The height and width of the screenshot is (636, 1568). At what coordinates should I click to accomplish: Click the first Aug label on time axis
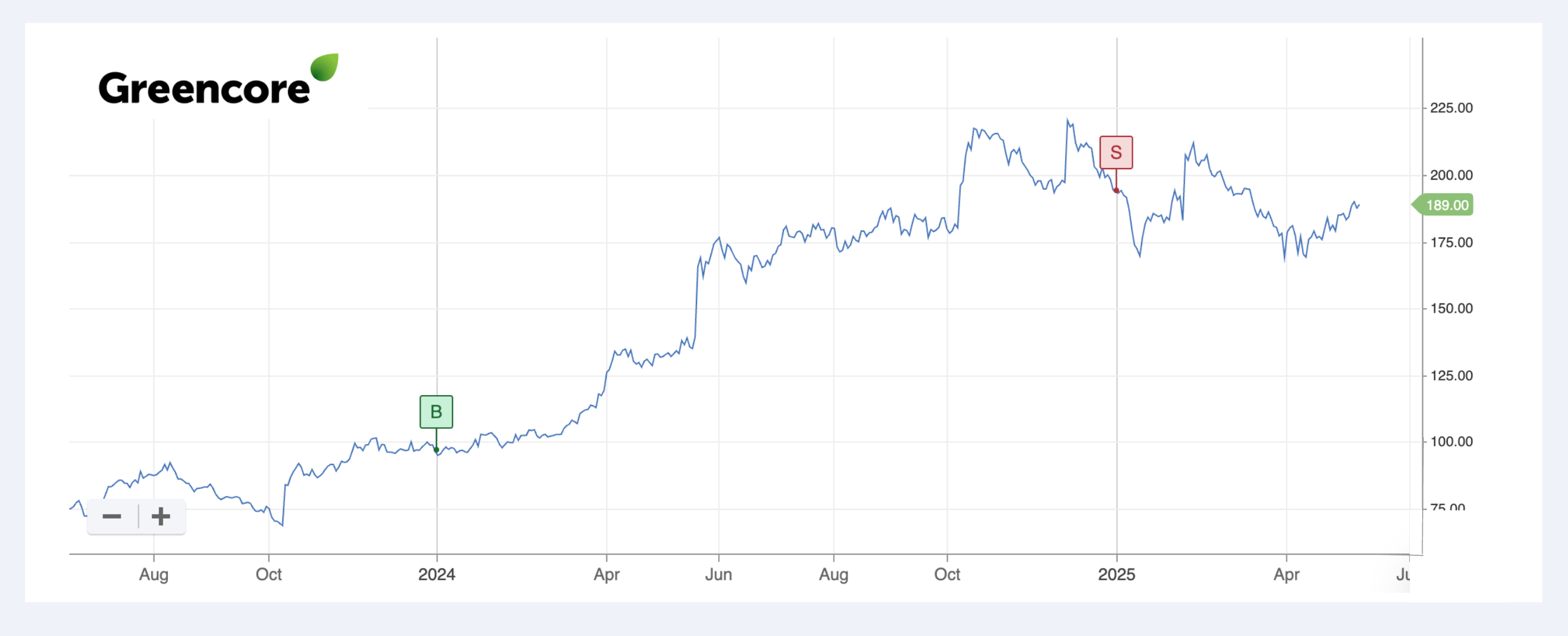click(153, 575)
